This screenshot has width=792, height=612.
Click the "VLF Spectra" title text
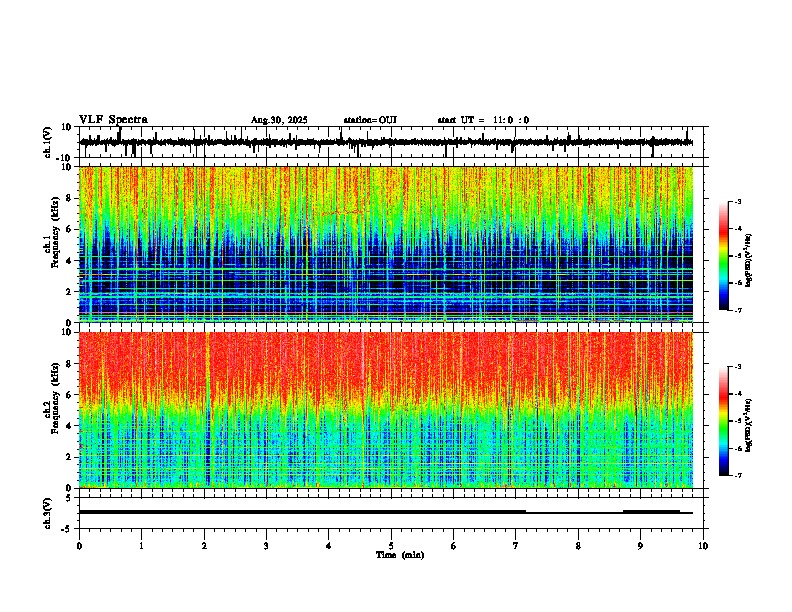[113, 119]
